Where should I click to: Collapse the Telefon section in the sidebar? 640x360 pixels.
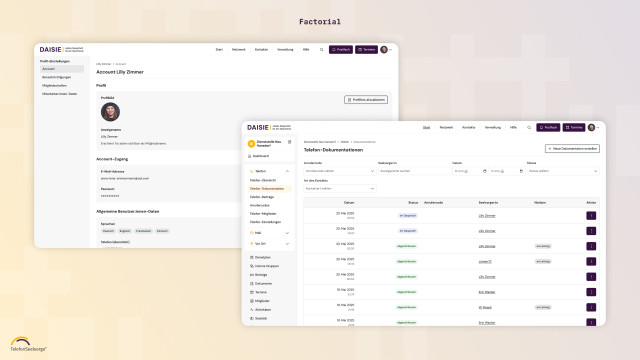pos(287,171)
